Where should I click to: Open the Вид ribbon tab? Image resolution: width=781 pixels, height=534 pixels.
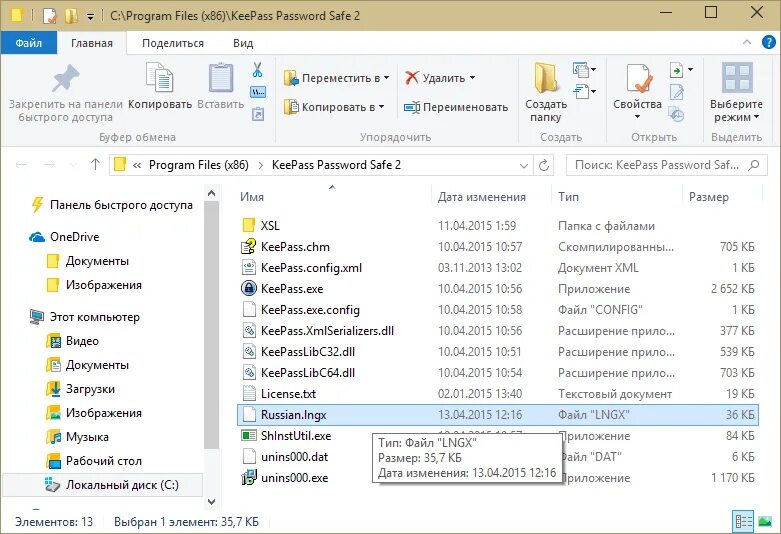click(x=243, y=43)
